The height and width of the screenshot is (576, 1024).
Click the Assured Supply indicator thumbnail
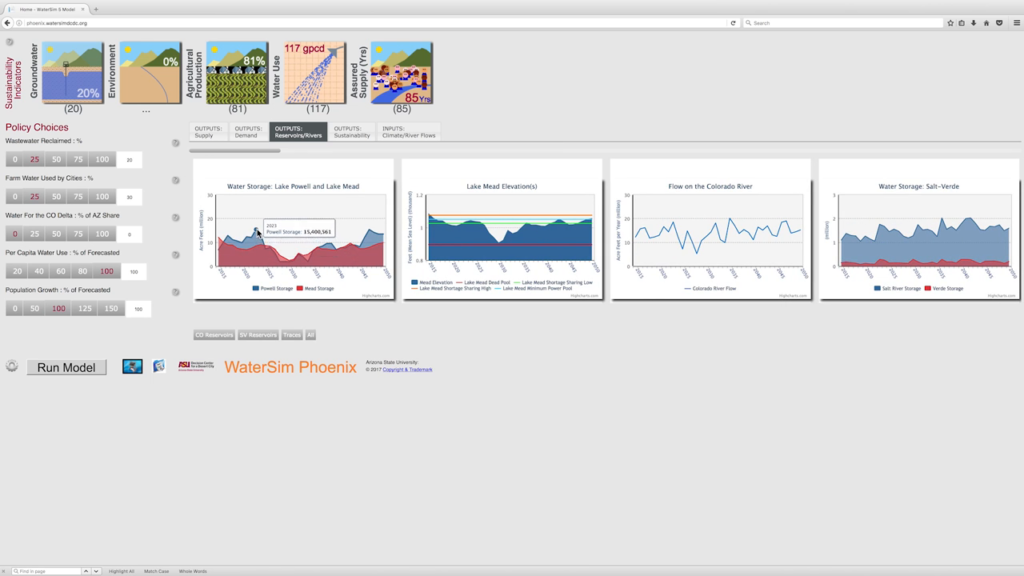click(402, 72)
